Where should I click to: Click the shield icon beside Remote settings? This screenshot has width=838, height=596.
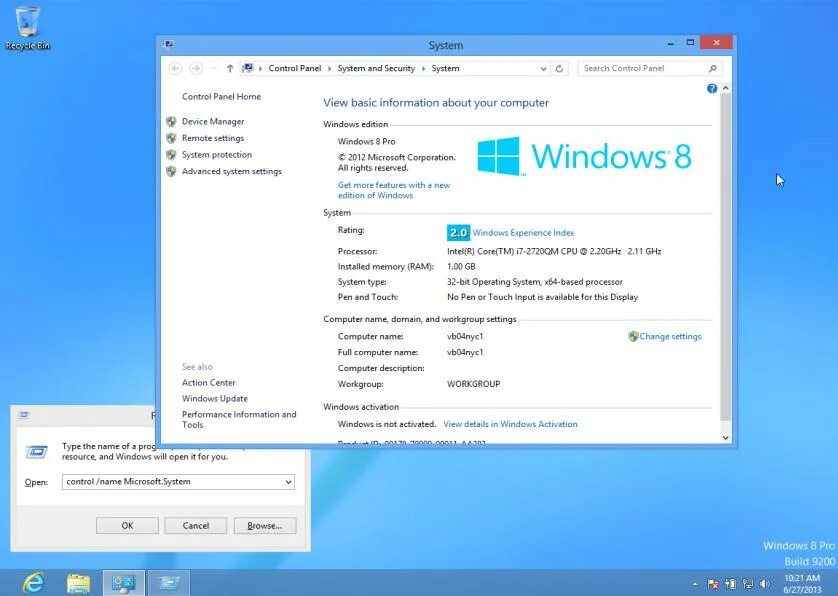pyautogui.click(x=172, y=138)
